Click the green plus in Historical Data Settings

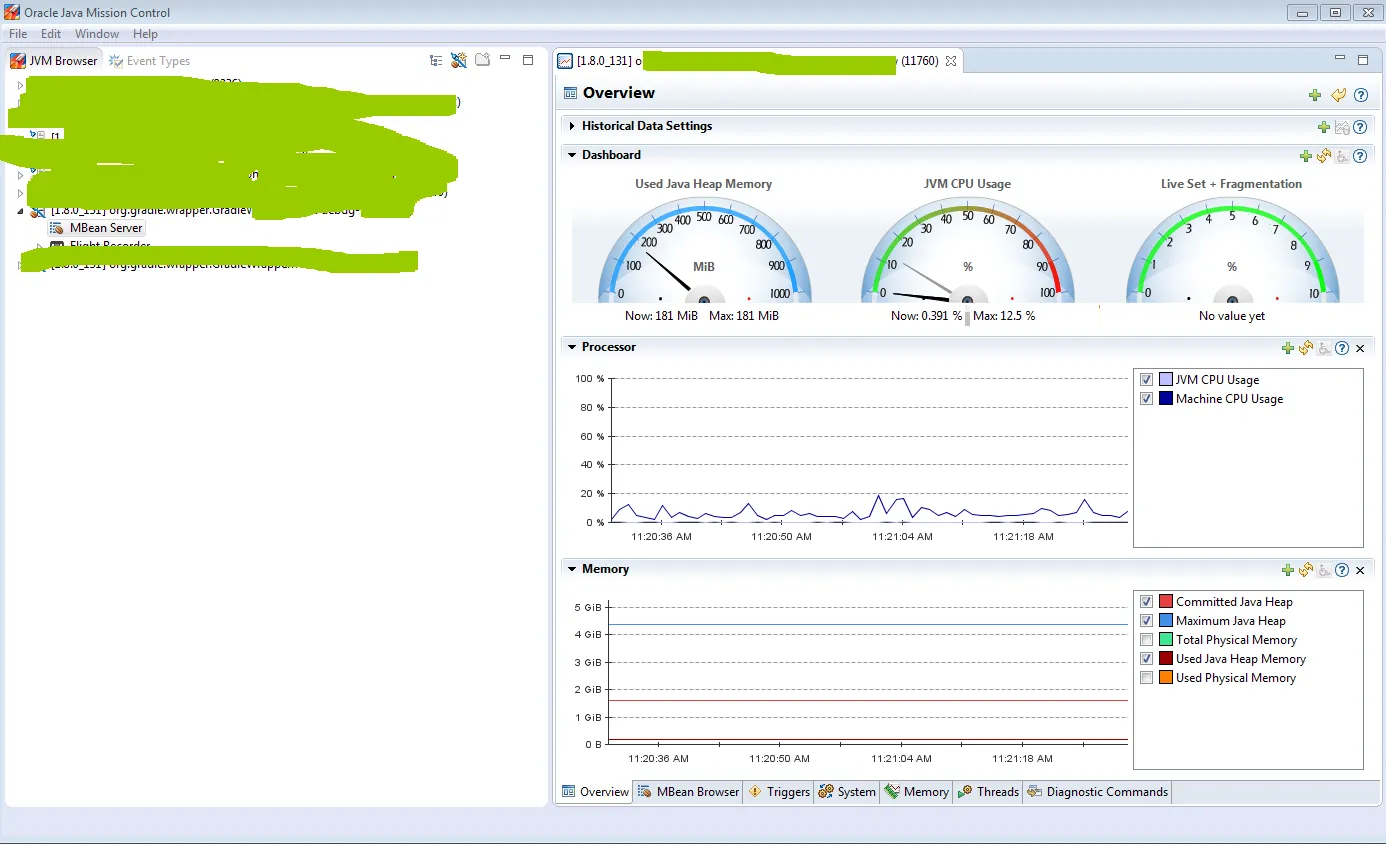1324,127
